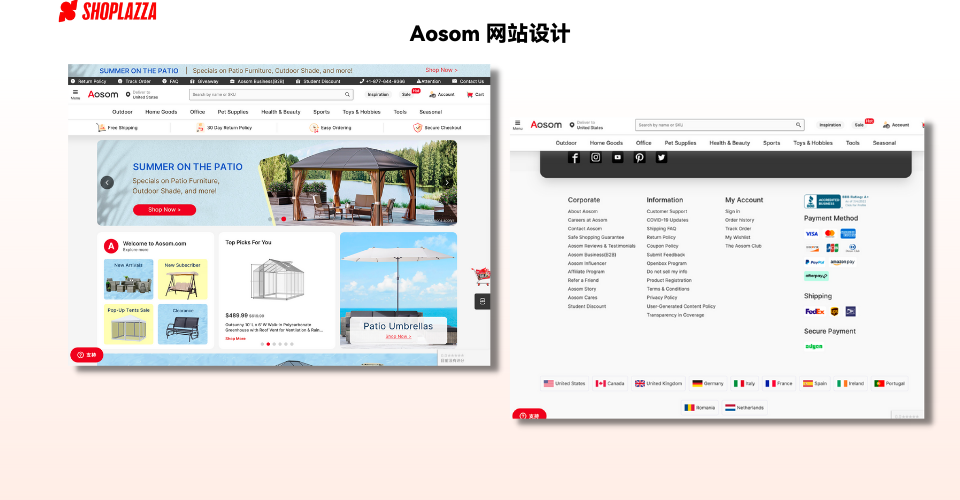Click Sale pill in left homepage header
This screenshot has width=960, height=500.
click(x=407, y=94)
